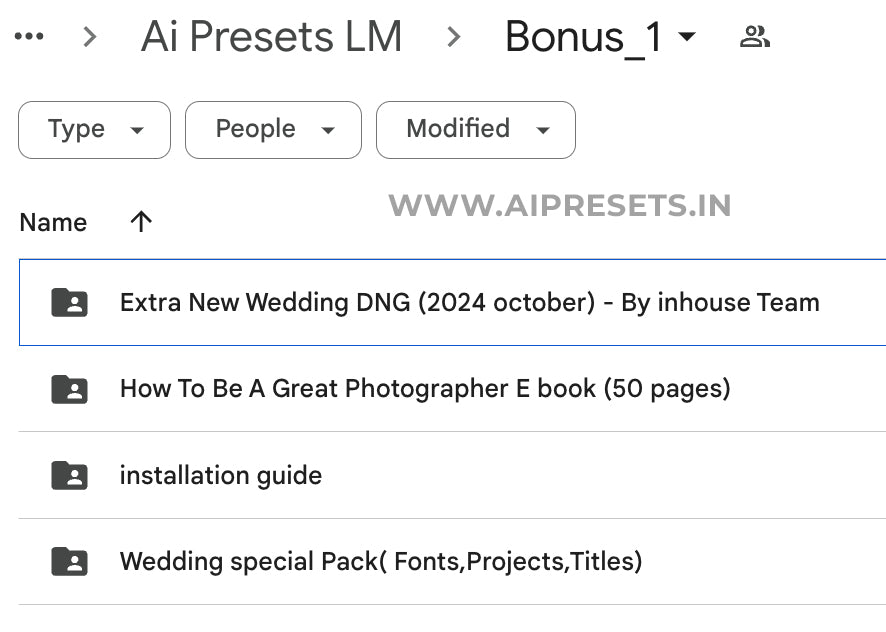Open the Modified filter dropdown
Image resolution: width=886 pixels, height=632 pixels.
coord(476,130)
